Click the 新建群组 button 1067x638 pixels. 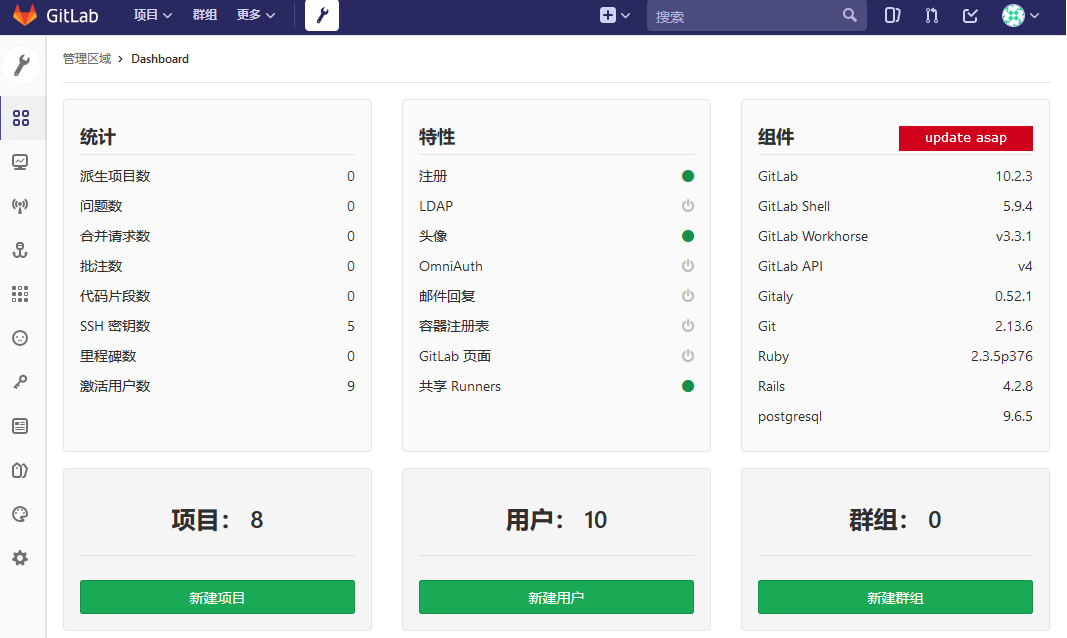click(895, 597)
